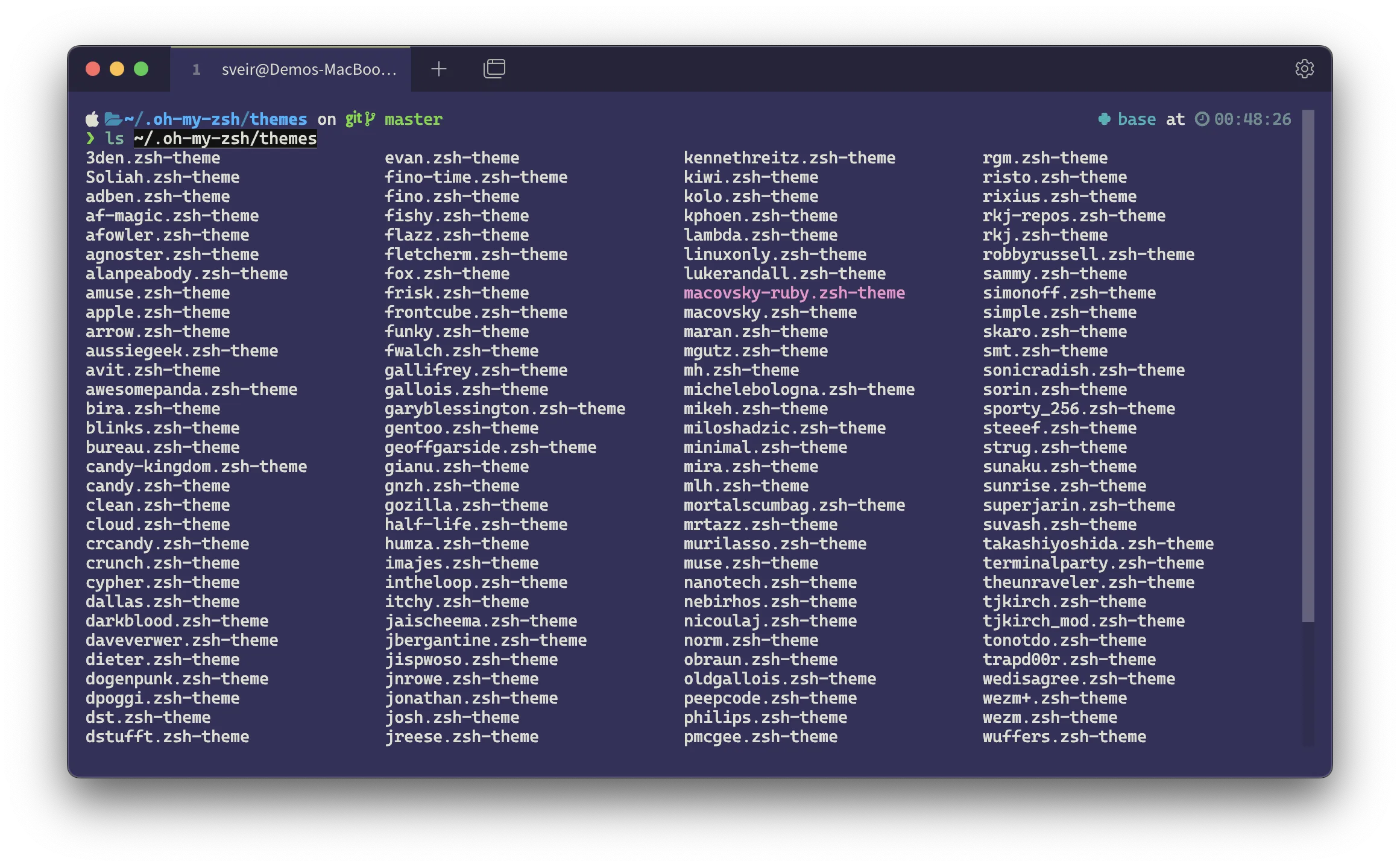Select the sveir@Demos-MacBoo... tab
Screen dimensions: 1400x867
coord(291,69)
